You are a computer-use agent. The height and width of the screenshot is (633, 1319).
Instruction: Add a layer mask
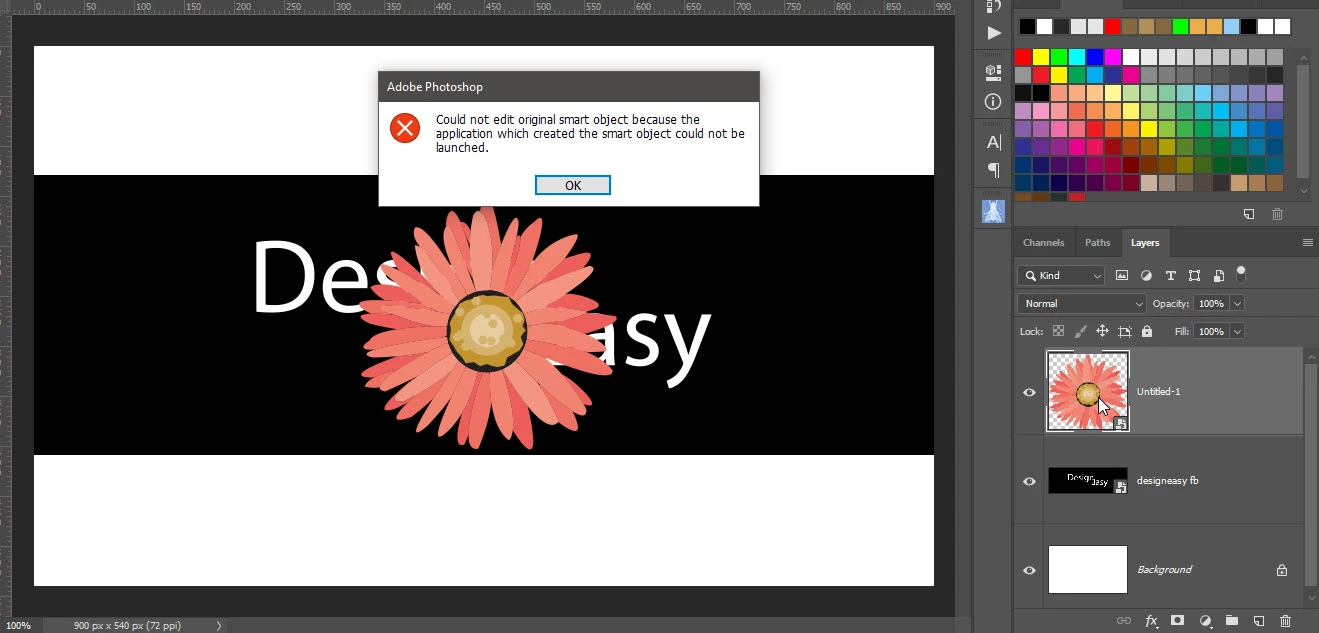tap(1178, 621)
